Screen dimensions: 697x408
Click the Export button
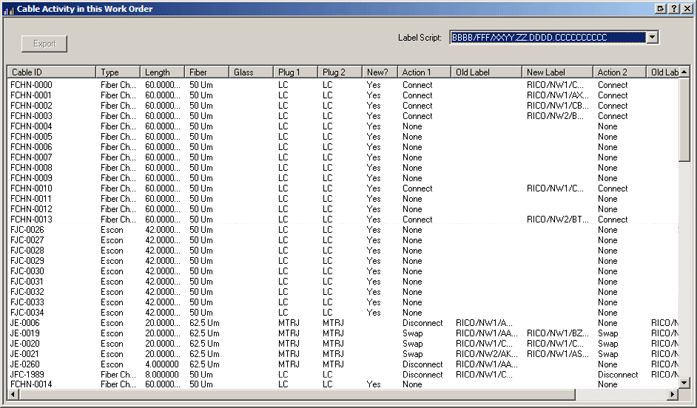click(44, 44)
